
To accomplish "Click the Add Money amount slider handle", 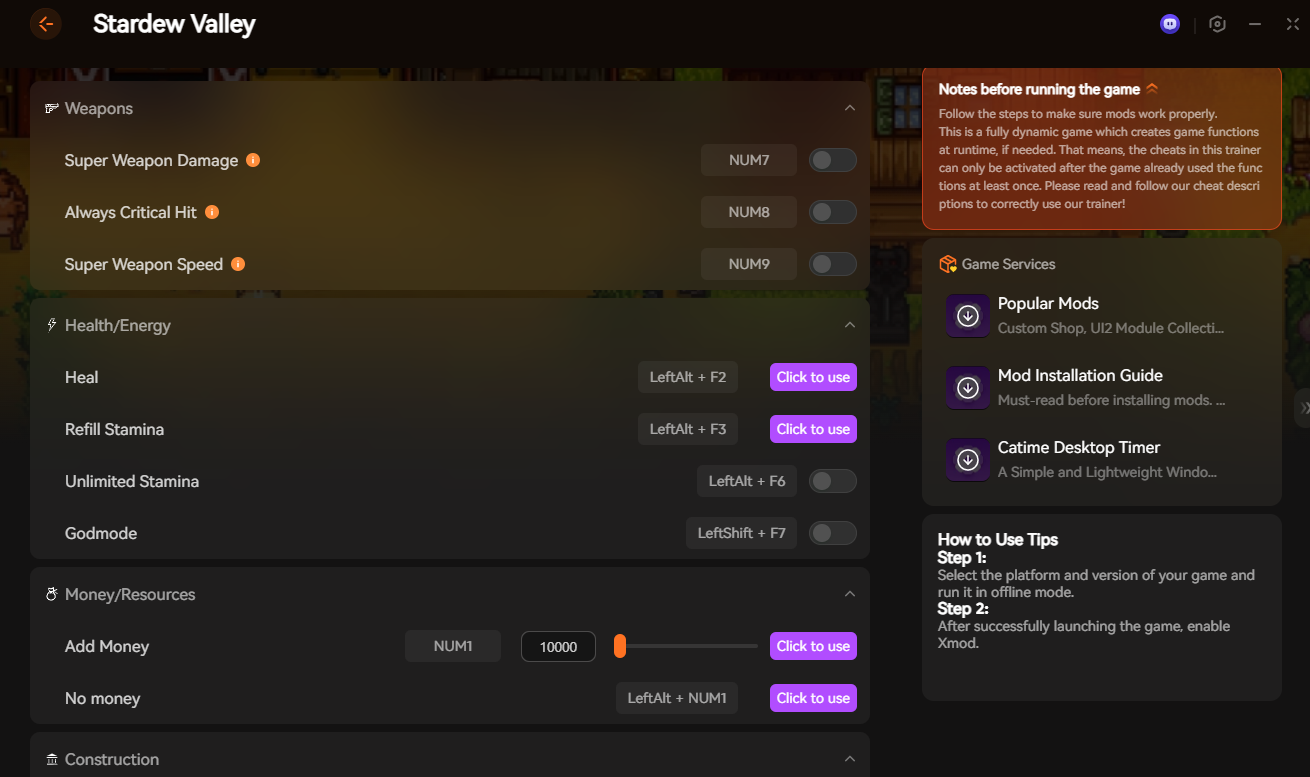I will click(x=620, y=646).
